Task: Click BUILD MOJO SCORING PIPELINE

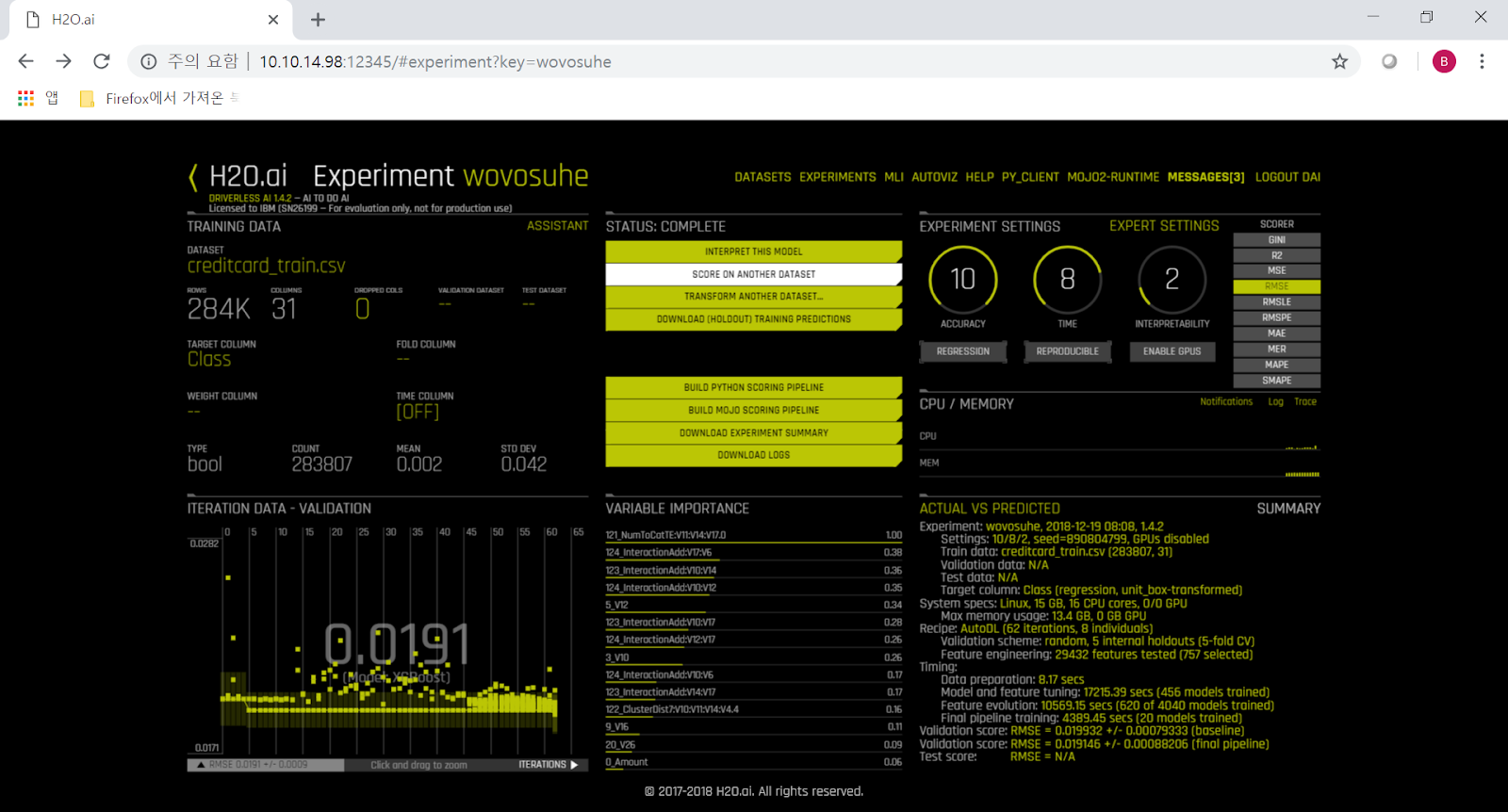Action: click(x=754, y=410)
